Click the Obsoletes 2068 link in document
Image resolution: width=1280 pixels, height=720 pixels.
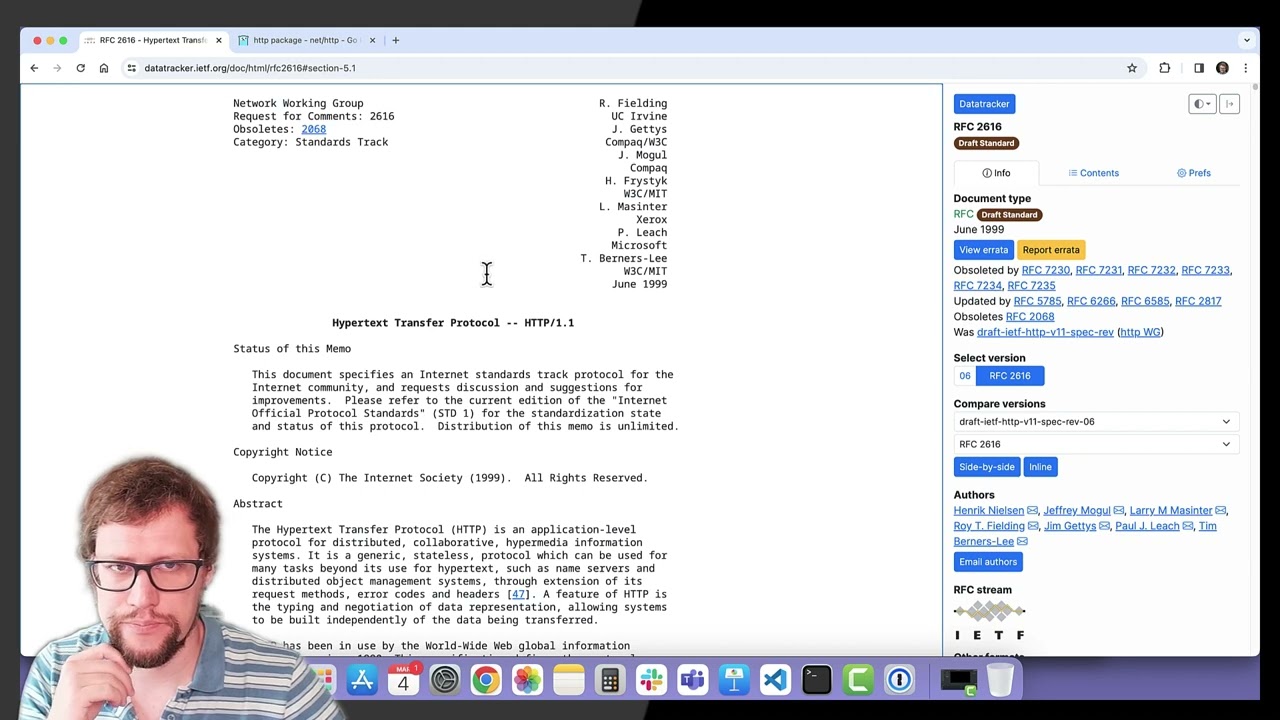click(x=314, y=129)
